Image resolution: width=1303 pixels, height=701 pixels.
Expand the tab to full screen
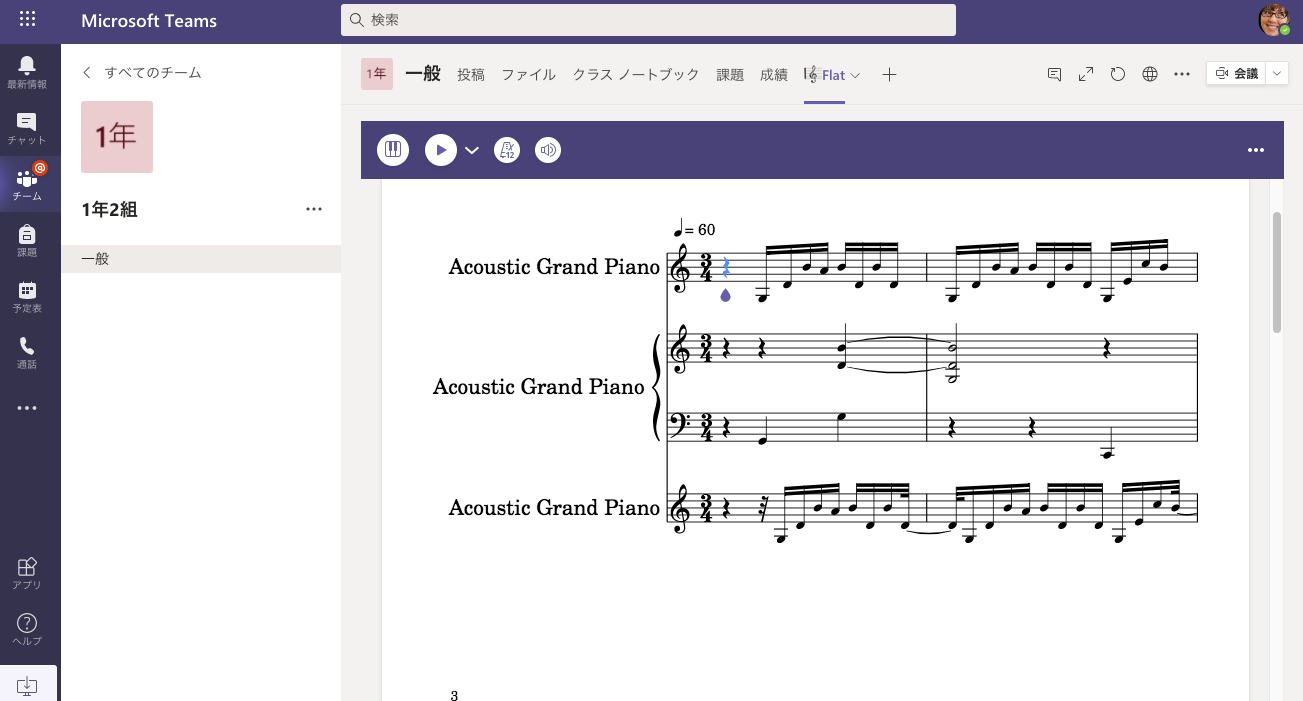click(1086, 74)
